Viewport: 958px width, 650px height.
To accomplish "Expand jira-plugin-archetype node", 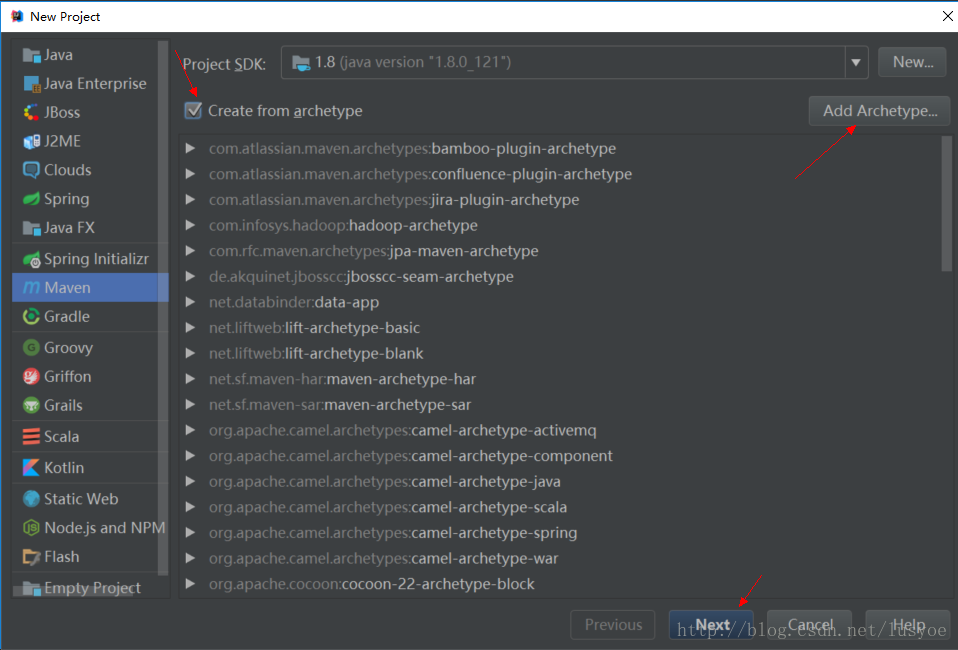I will point(191,200).
